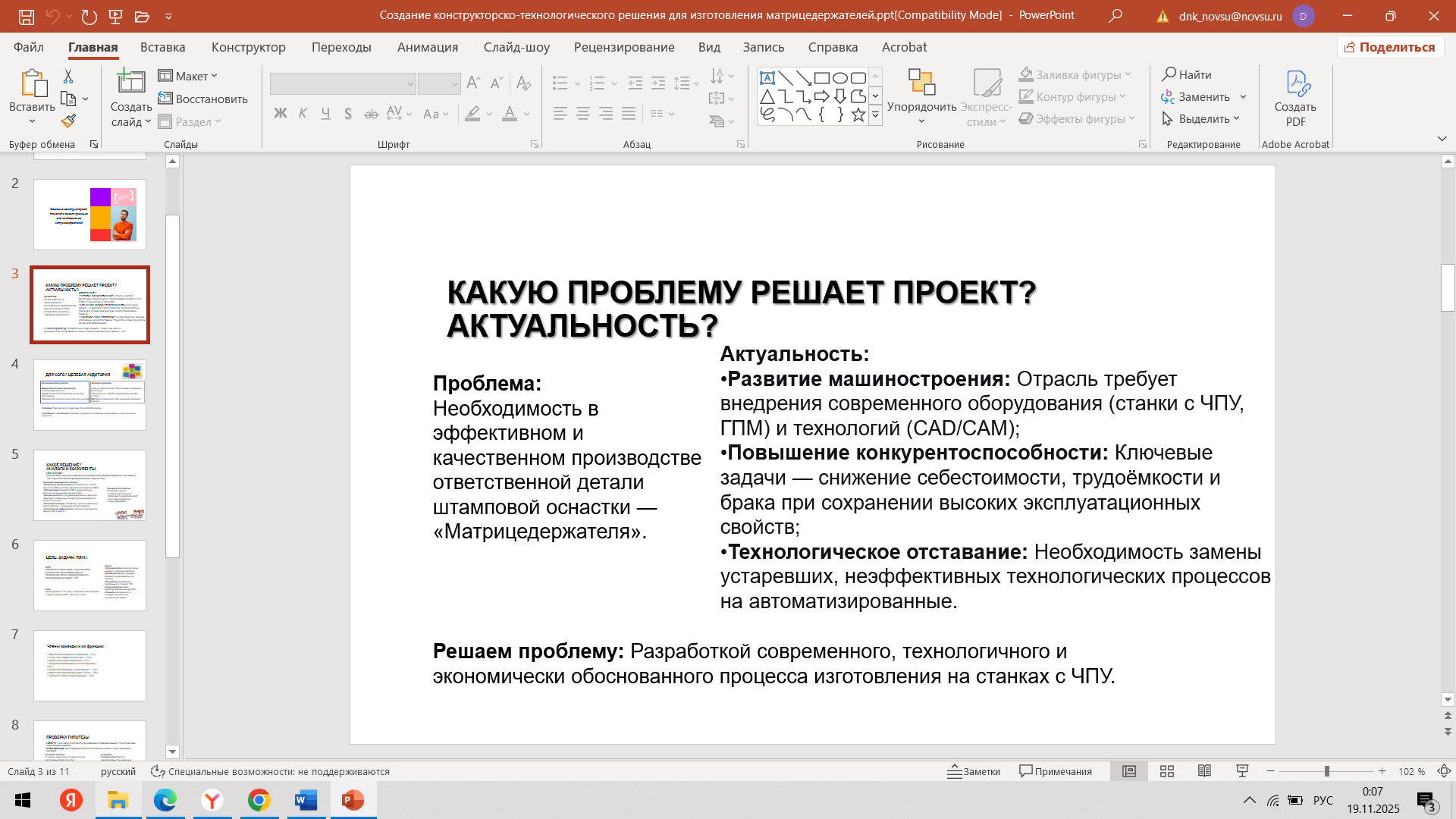
Task: Click the zoom slider handle
Action: [1326, 771]
